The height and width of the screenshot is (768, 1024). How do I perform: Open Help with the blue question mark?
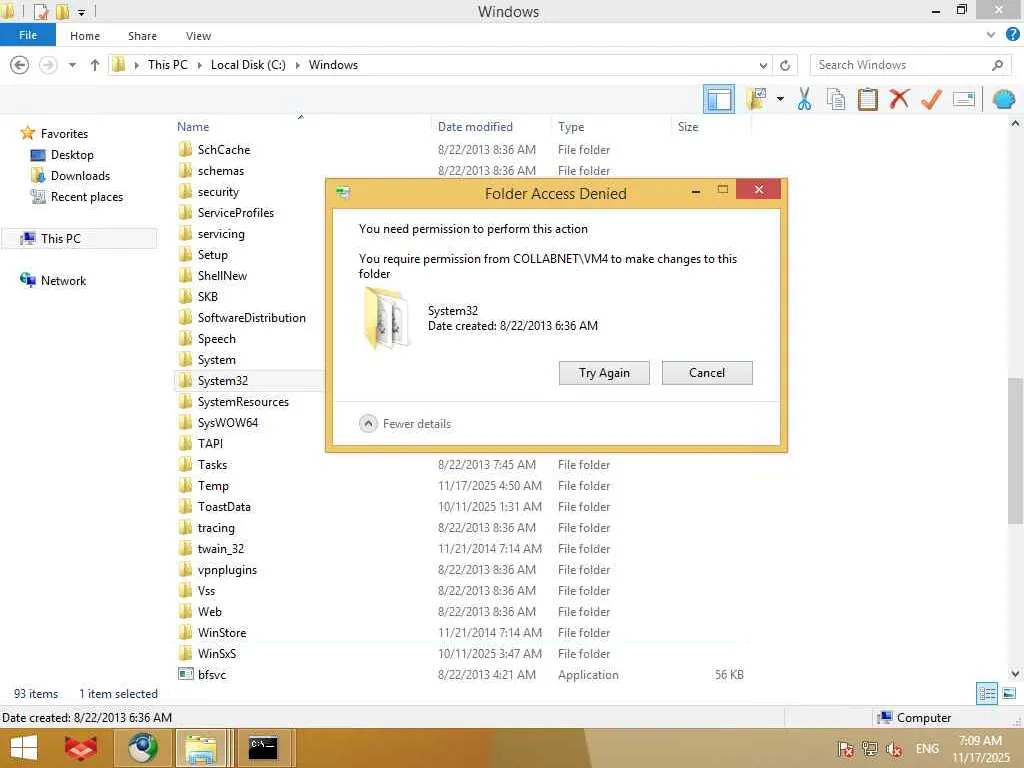pyautogui.click(x=1012, y=35)
